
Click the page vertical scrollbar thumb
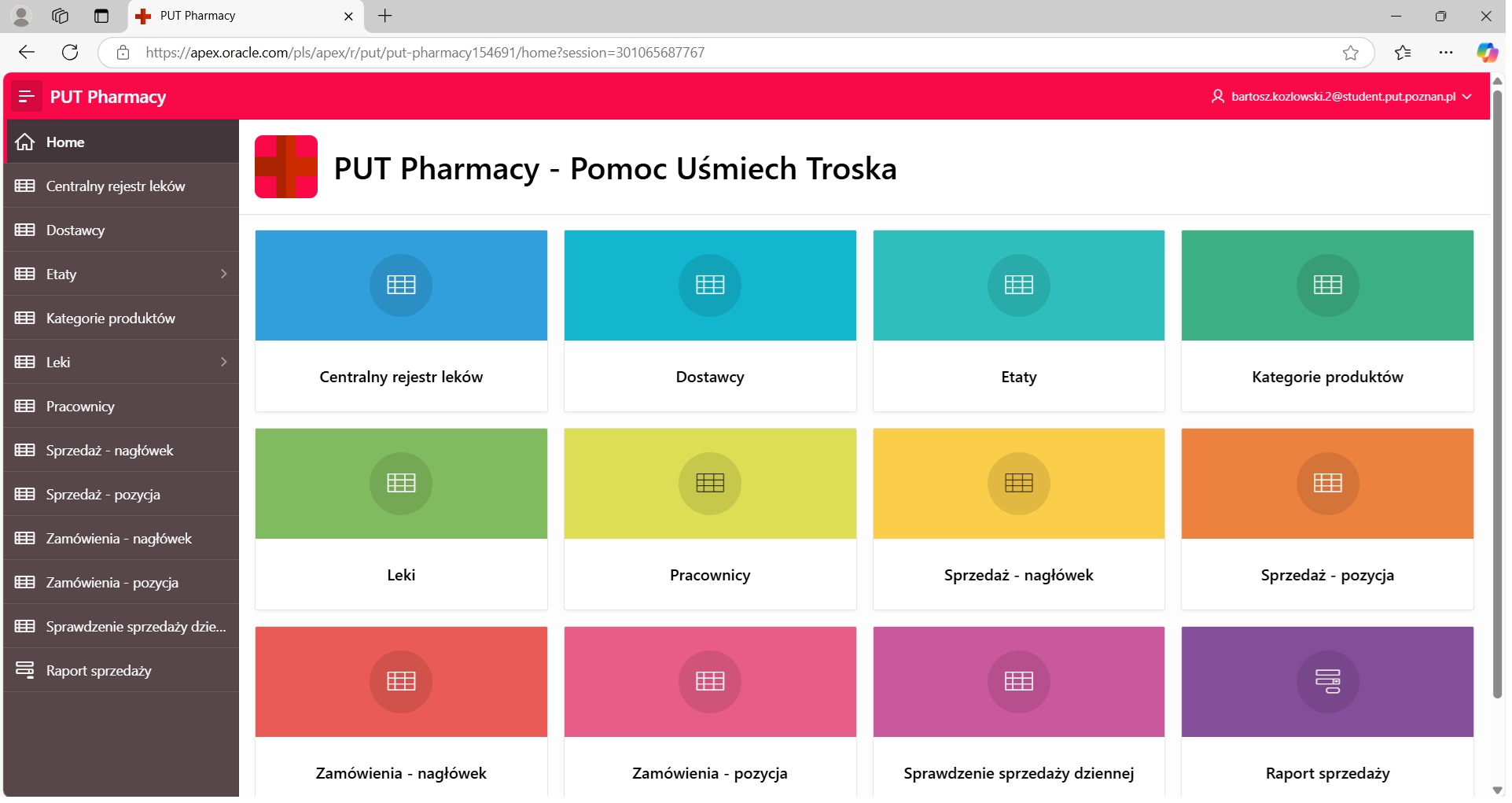tap(1497, 393)
